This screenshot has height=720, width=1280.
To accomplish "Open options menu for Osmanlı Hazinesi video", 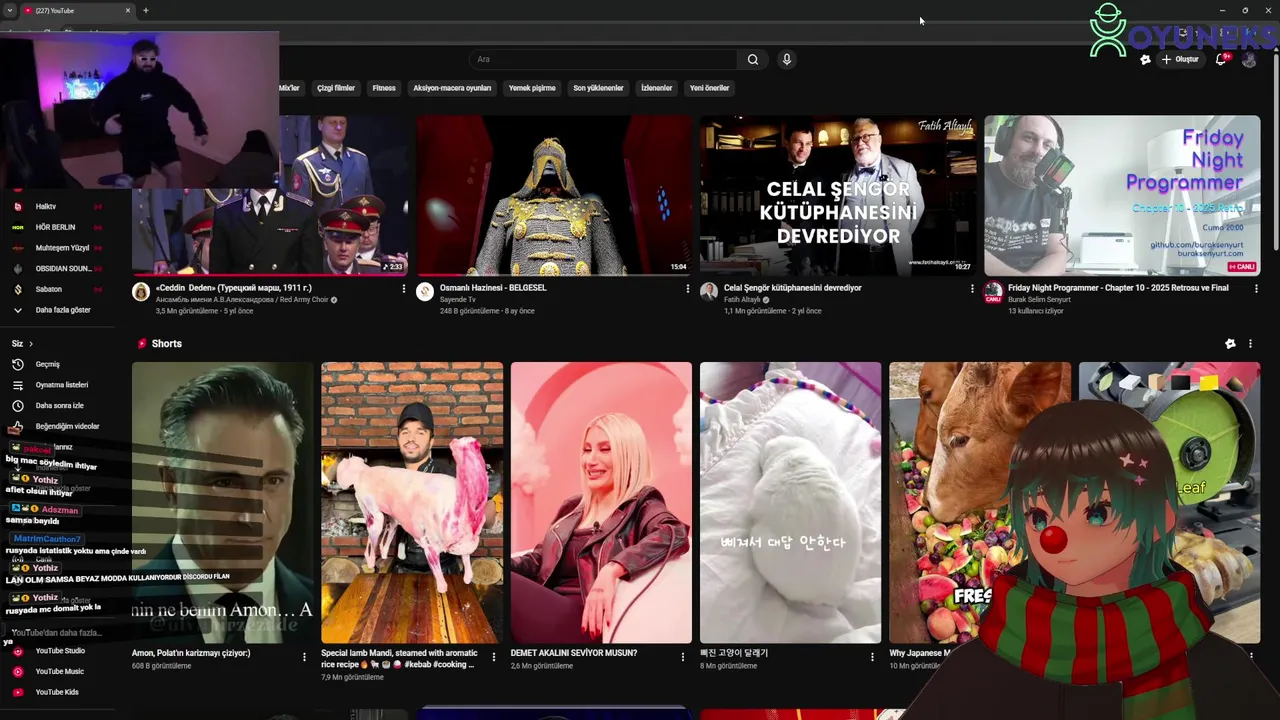I will pos(688,288).
